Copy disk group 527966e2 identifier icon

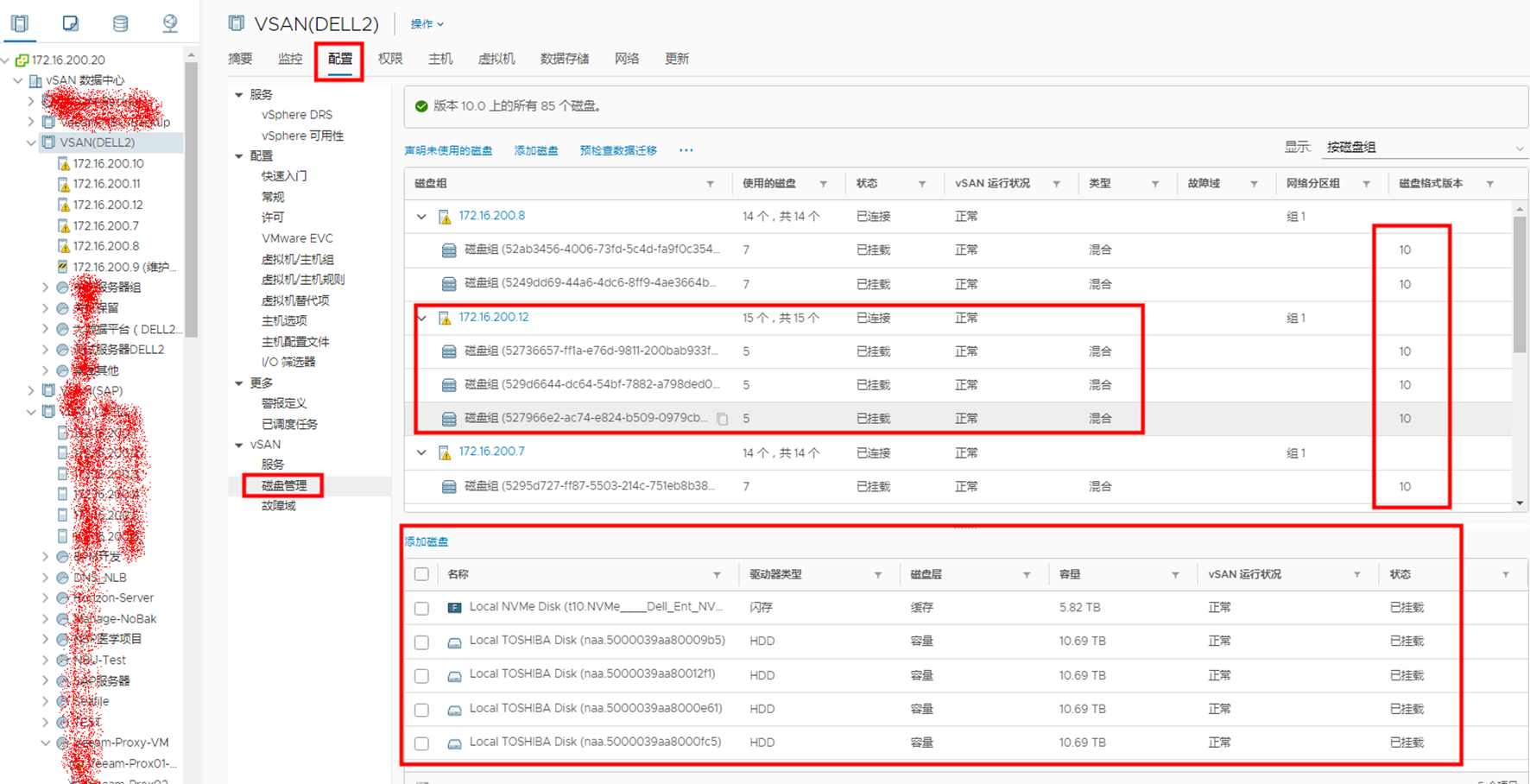point(723,419)
